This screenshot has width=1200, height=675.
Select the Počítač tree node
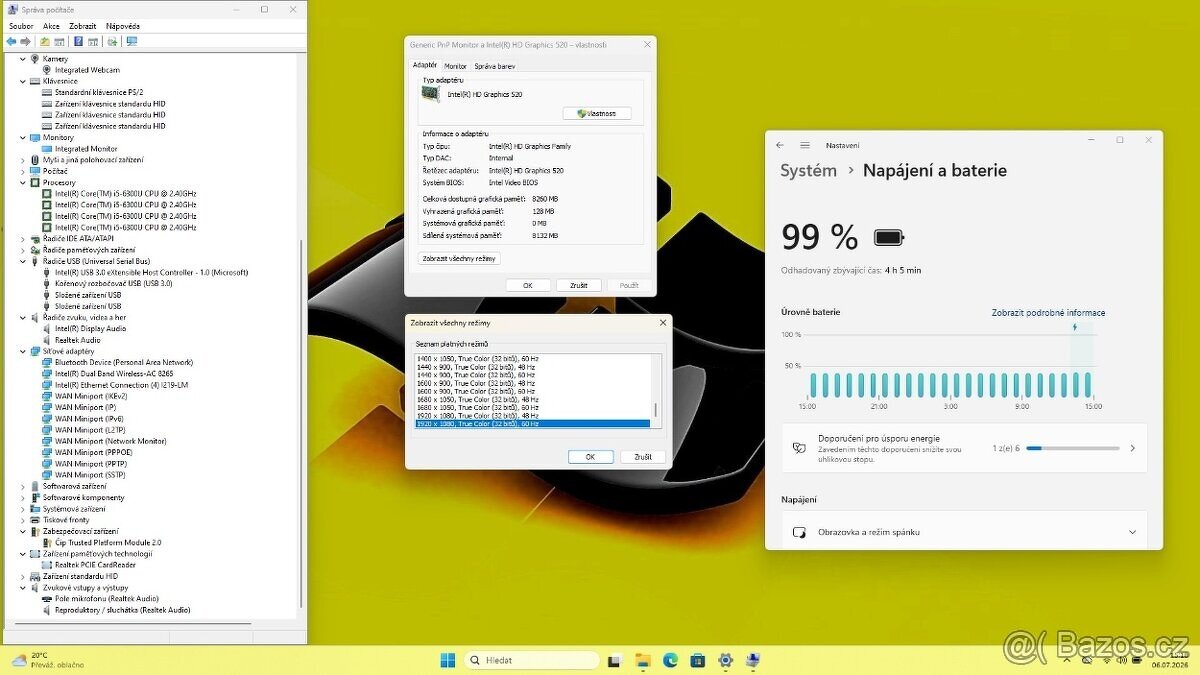pyautogui.click(x=55, y=171)
